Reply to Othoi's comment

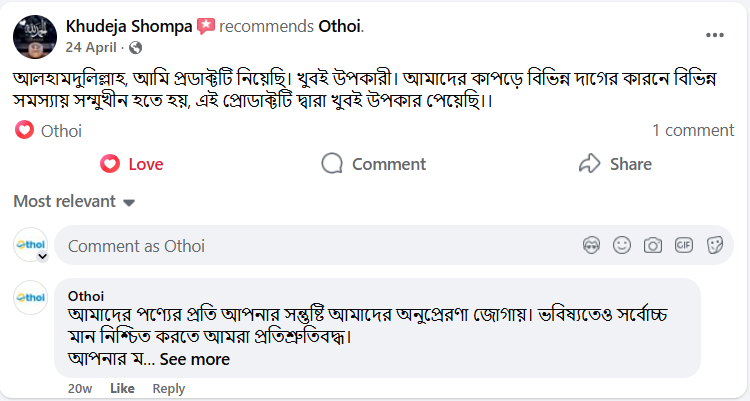tap(169, 388)
